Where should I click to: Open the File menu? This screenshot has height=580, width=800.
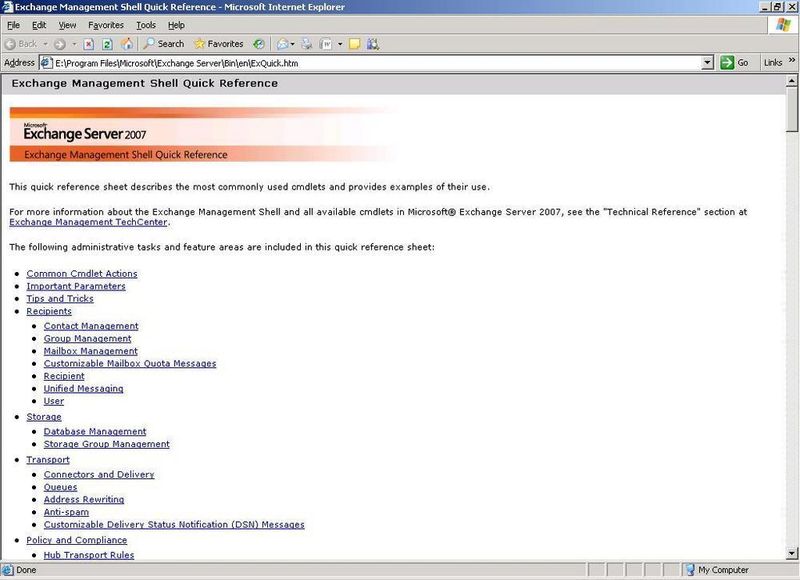[x=13, y=25]
